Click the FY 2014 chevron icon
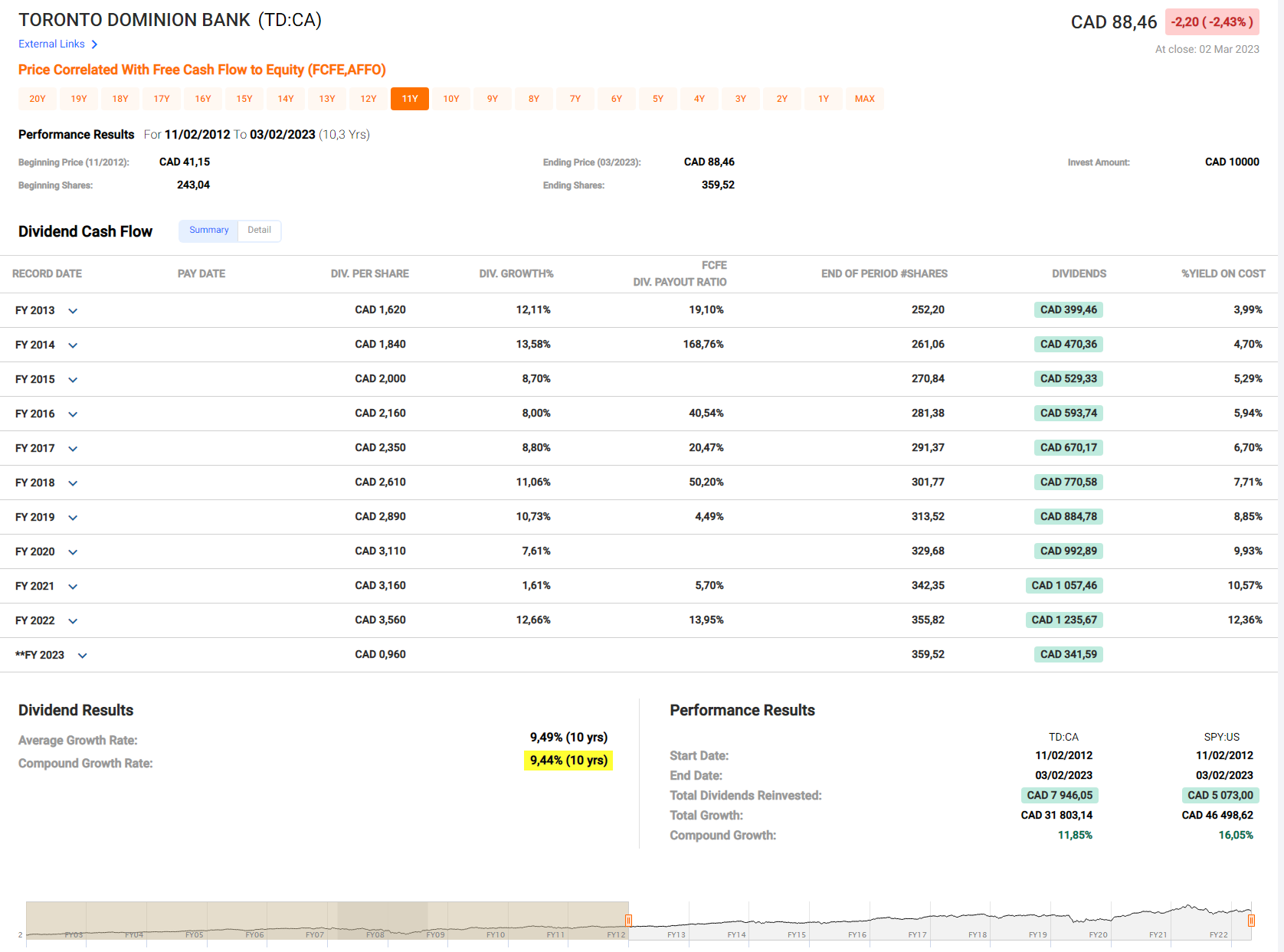The width and height of the screenshot is (1284, 952). tap(73, 345)
